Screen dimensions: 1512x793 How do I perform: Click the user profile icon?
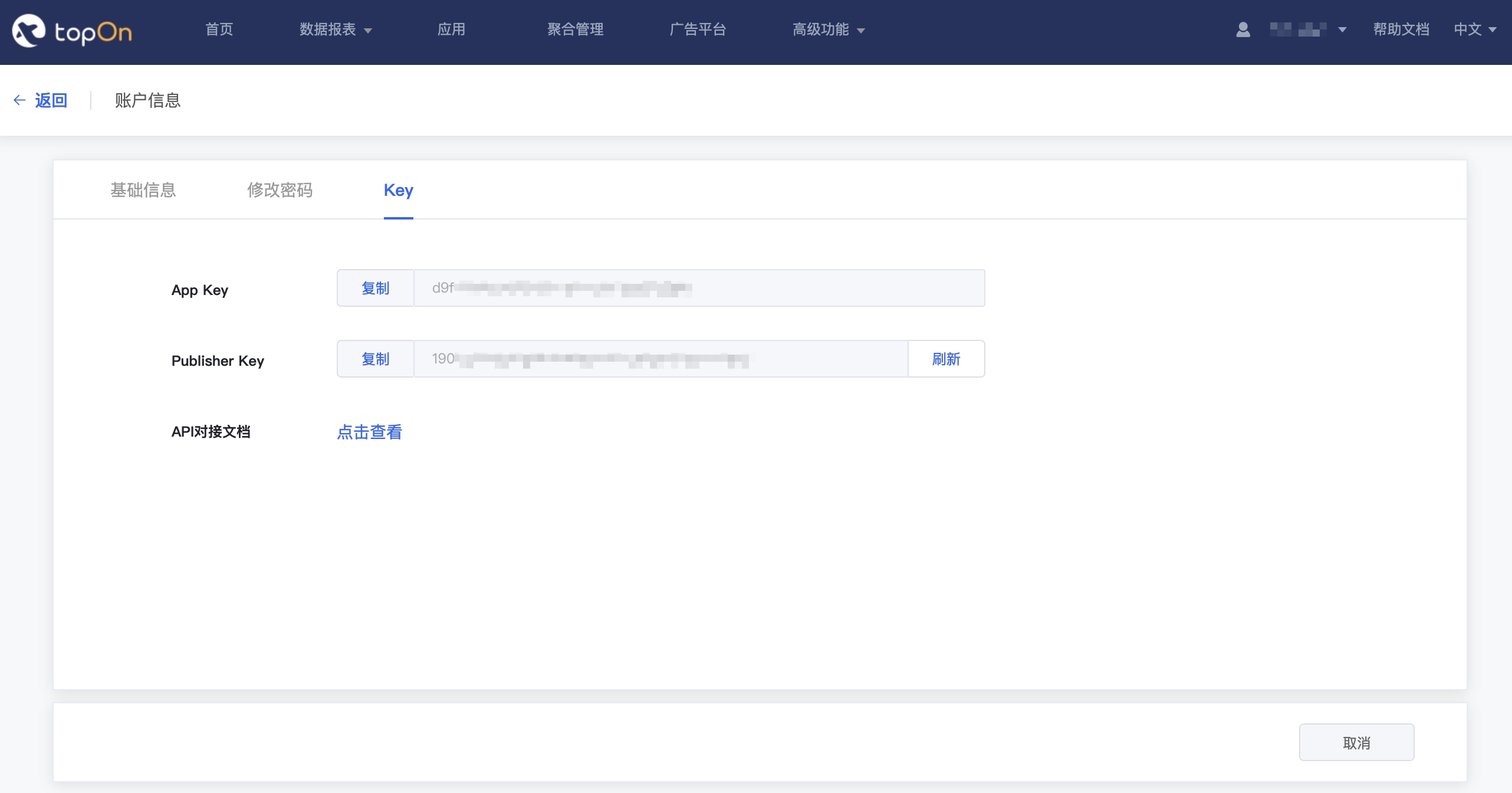click(x=1243, y=30)
